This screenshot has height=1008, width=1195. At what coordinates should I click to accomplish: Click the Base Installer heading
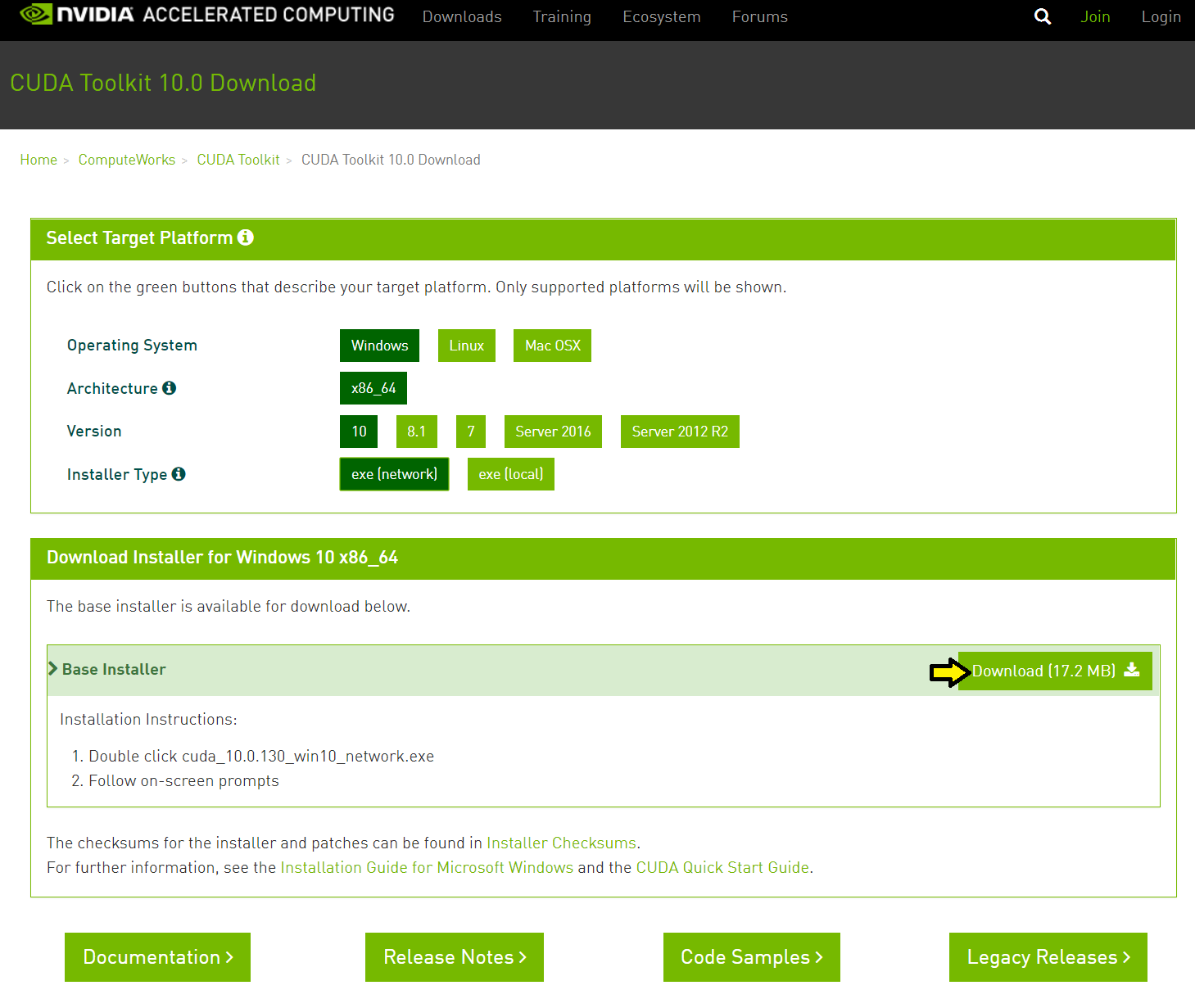click(114, 669)
